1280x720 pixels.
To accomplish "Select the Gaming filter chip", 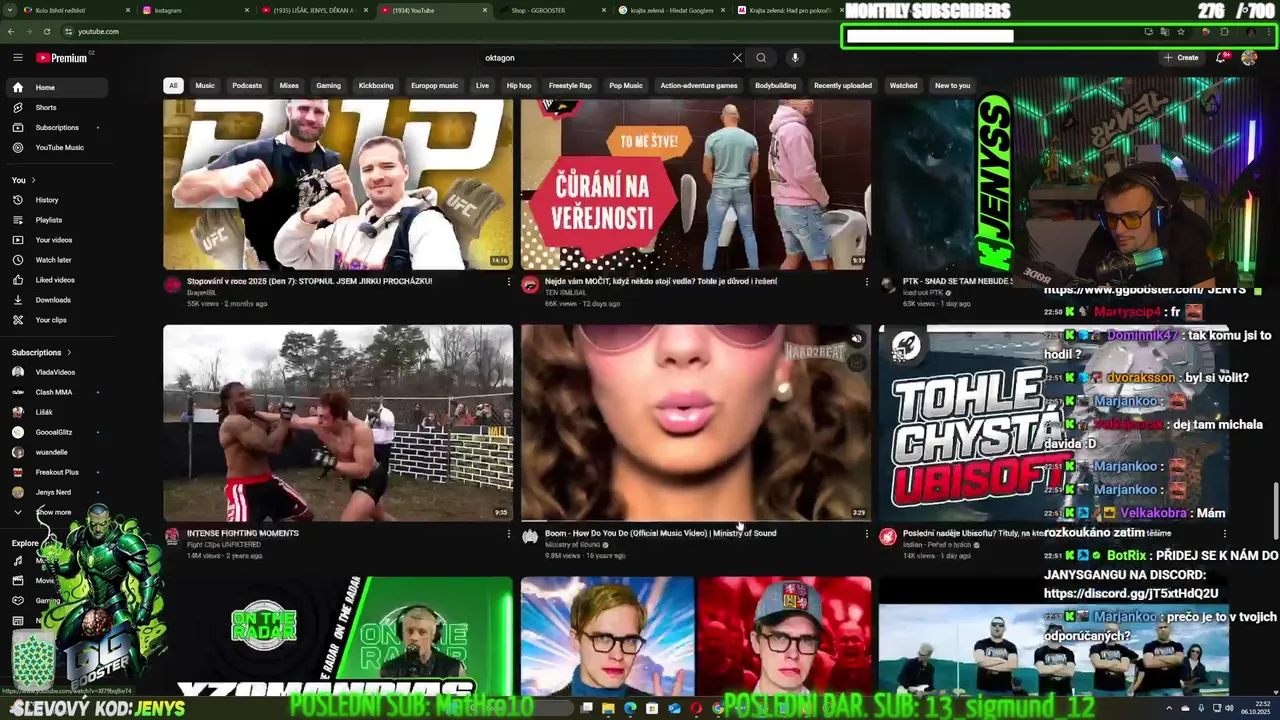I will 328,86.
